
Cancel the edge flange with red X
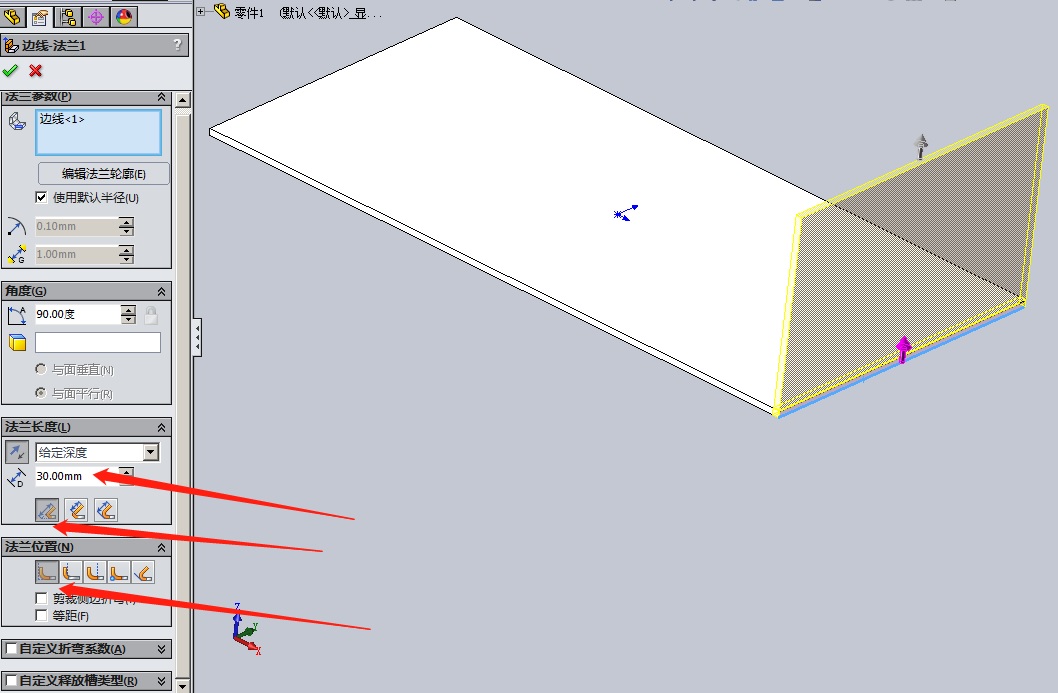[x=36, y=70]
